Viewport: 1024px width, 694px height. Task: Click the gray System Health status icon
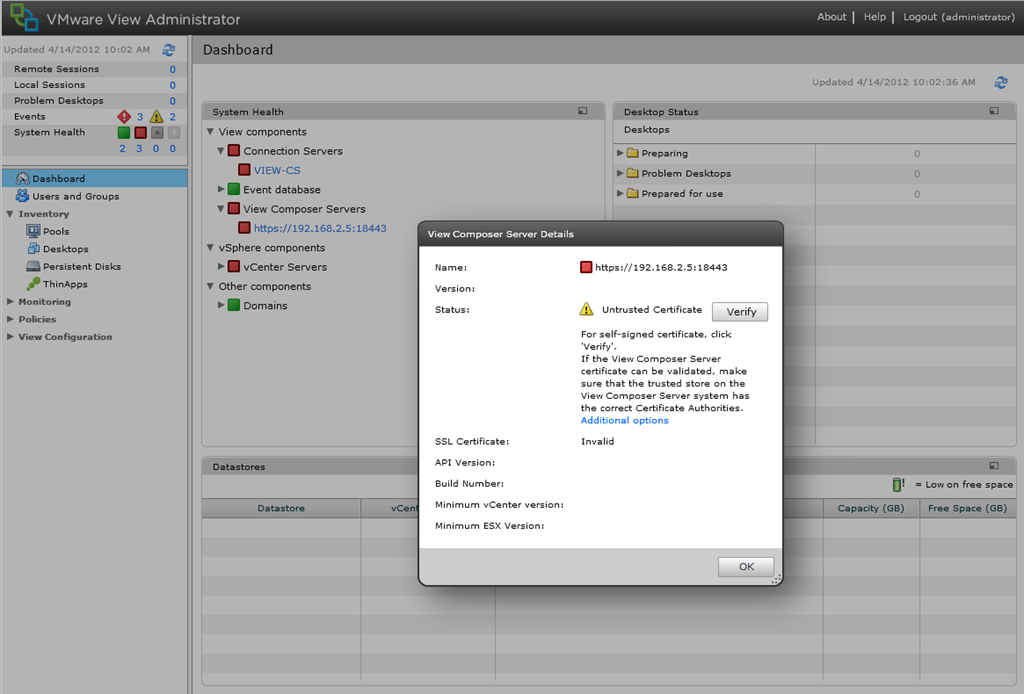click(157, 133)
